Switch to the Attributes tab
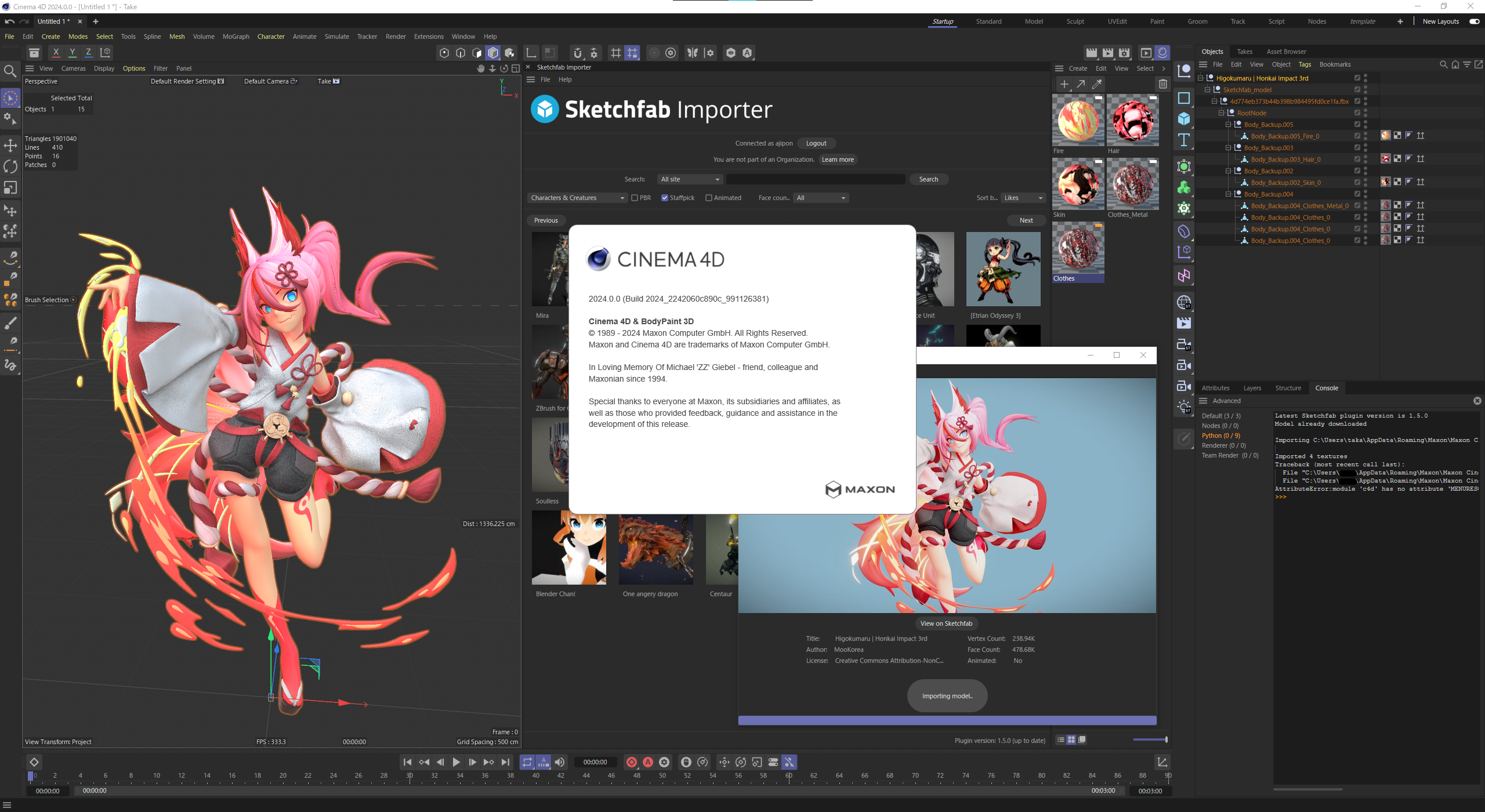 pyautogui.click(x=1215, y=388)
